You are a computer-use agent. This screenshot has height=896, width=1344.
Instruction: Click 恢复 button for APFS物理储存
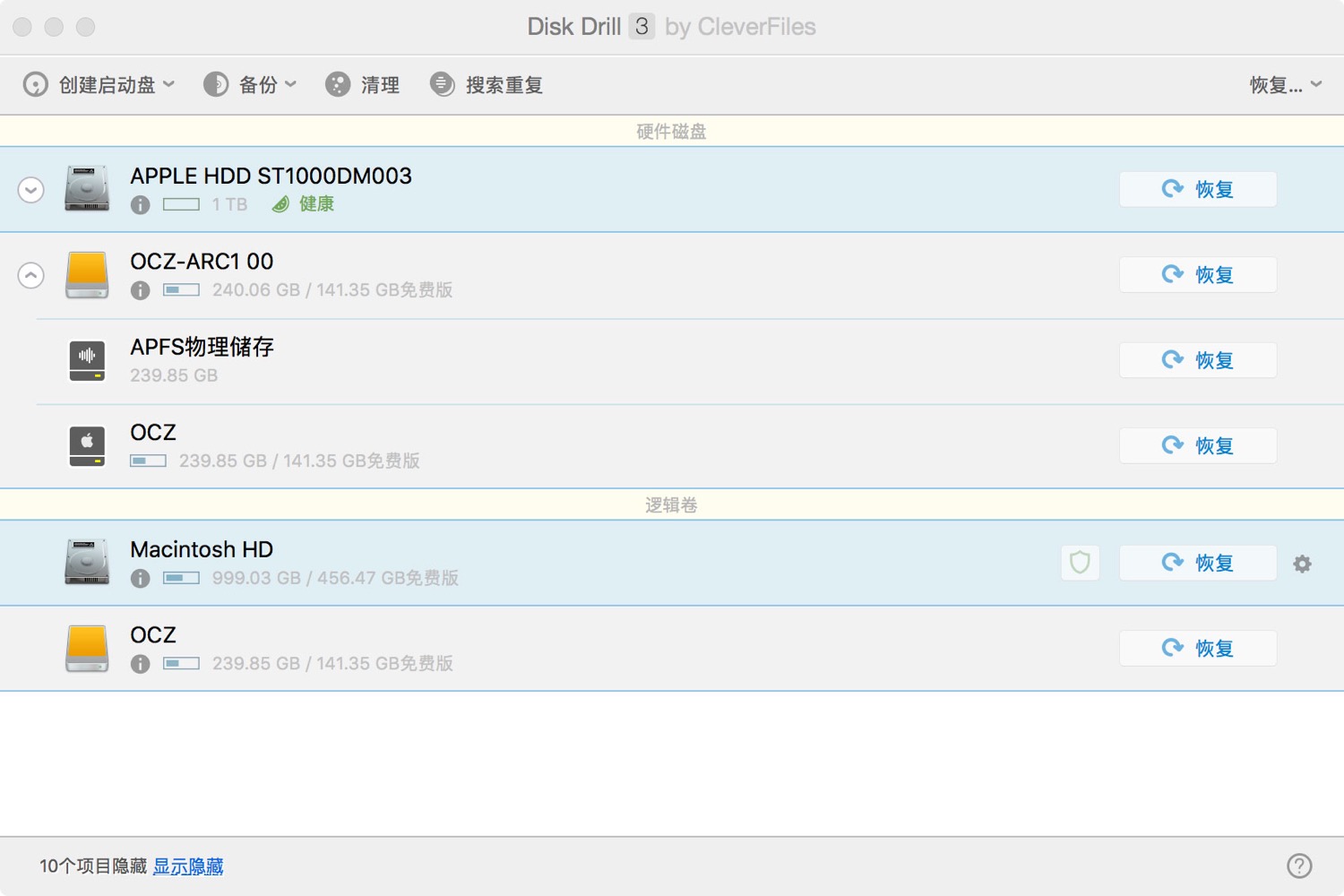point(1197,360)
